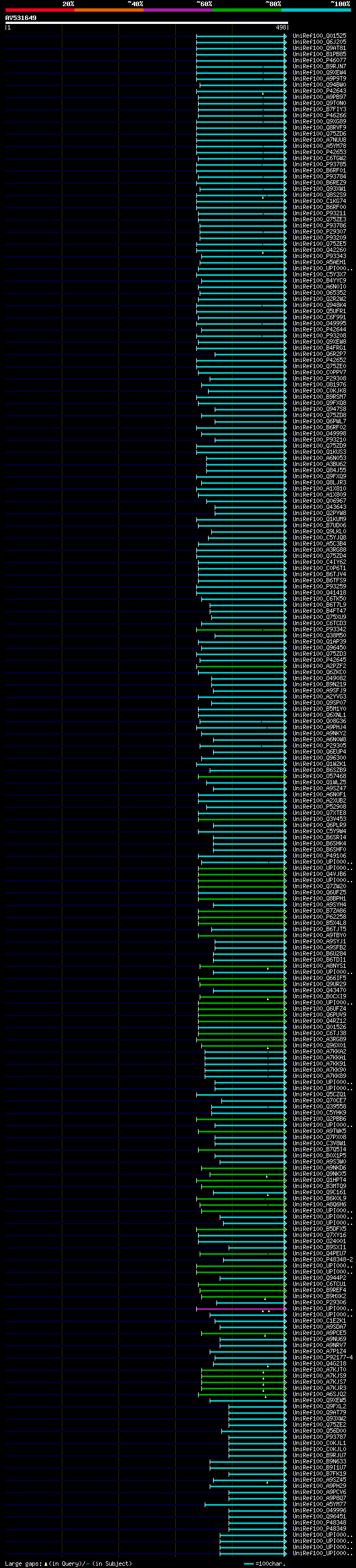
Task: Choose the UniRef100_Q7ZW20 entry
Action: coord(319,886)
